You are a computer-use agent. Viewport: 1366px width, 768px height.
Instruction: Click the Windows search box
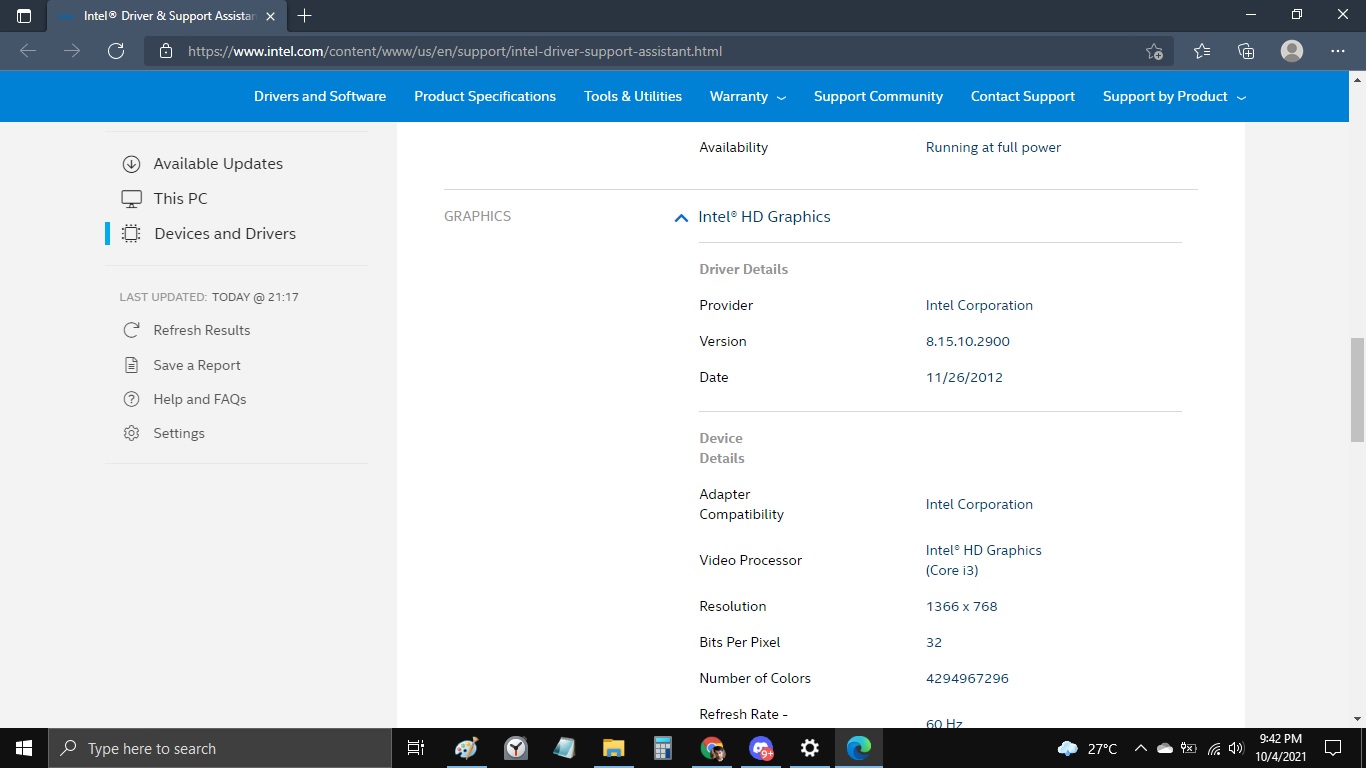pos(220,748)
